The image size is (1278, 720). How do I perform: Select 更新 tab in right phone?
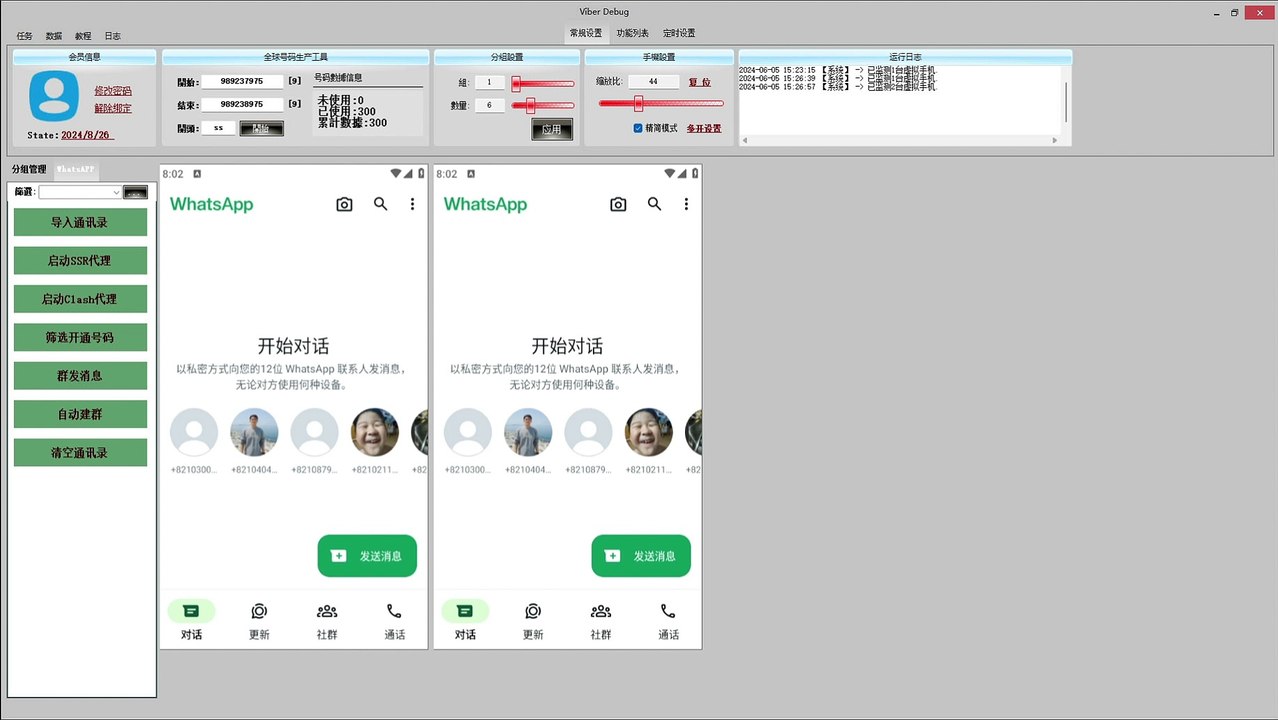pos(533,621)
